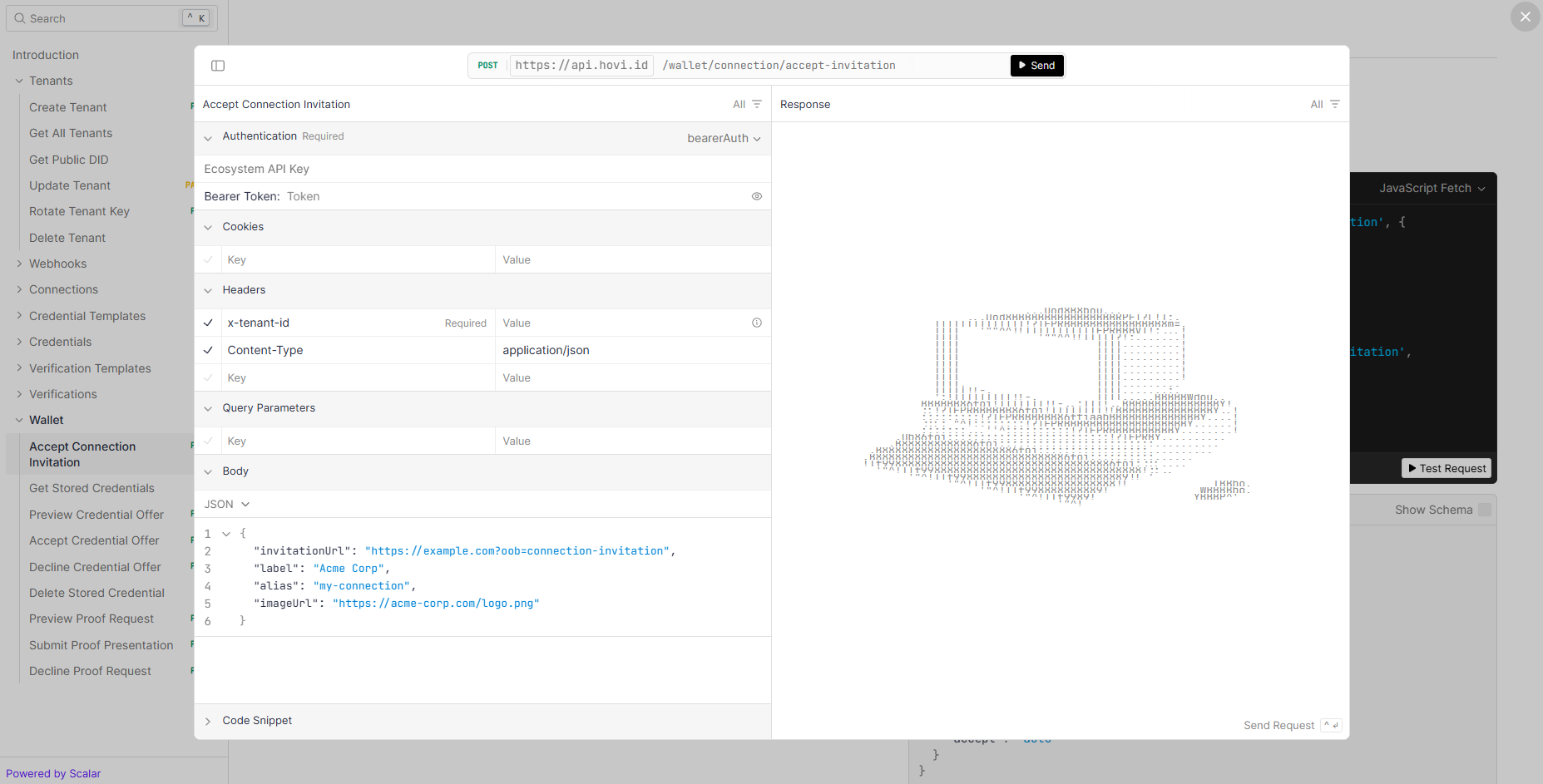Toggle the Show Schema switch
Image resolution: width=1543 pixels, height=784 pixels.
(1485, 510)
